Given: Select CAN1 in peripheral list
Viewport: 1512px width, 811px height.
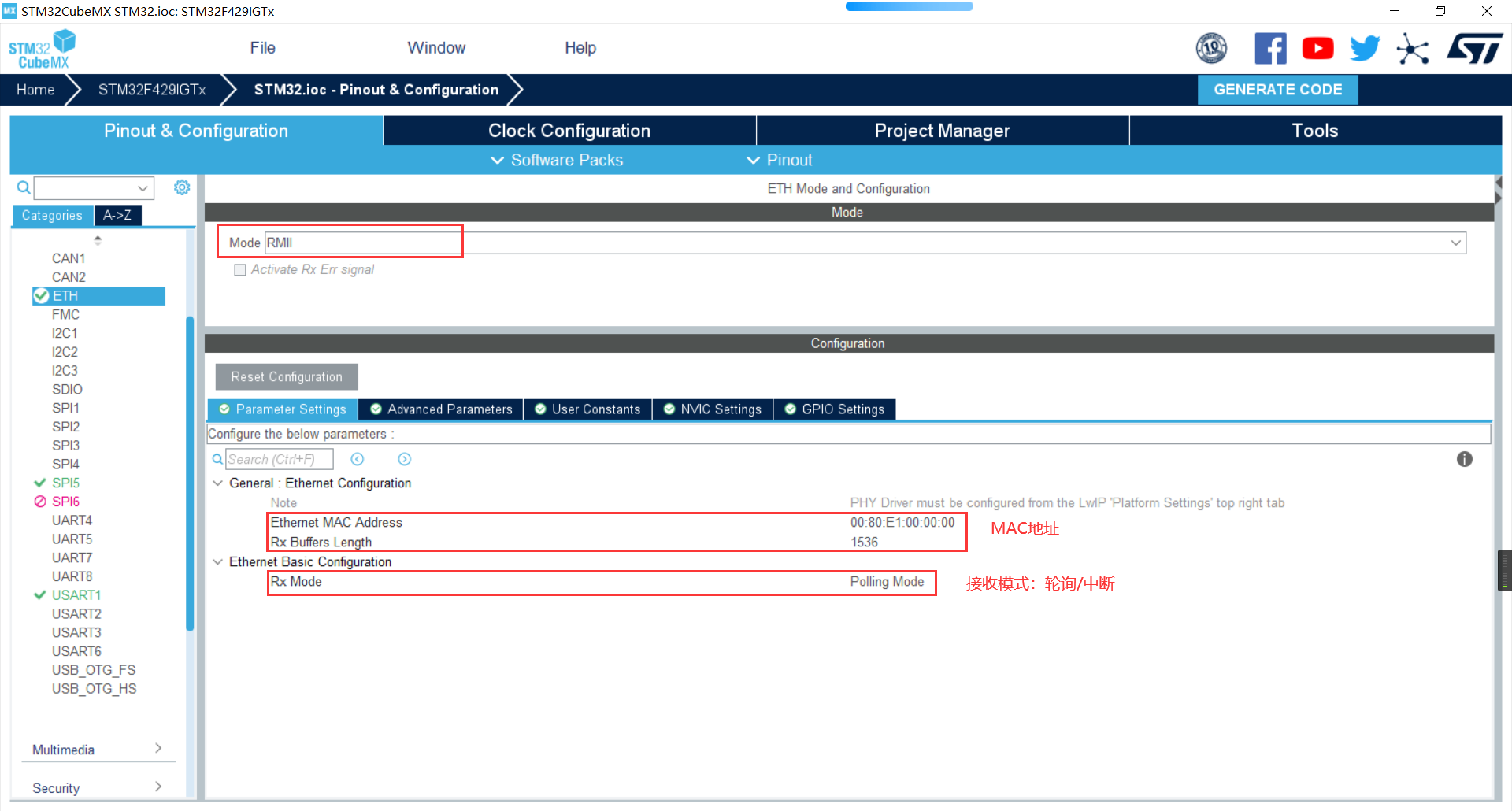Looking at the screenshot, I should click(x=69, y=258).
